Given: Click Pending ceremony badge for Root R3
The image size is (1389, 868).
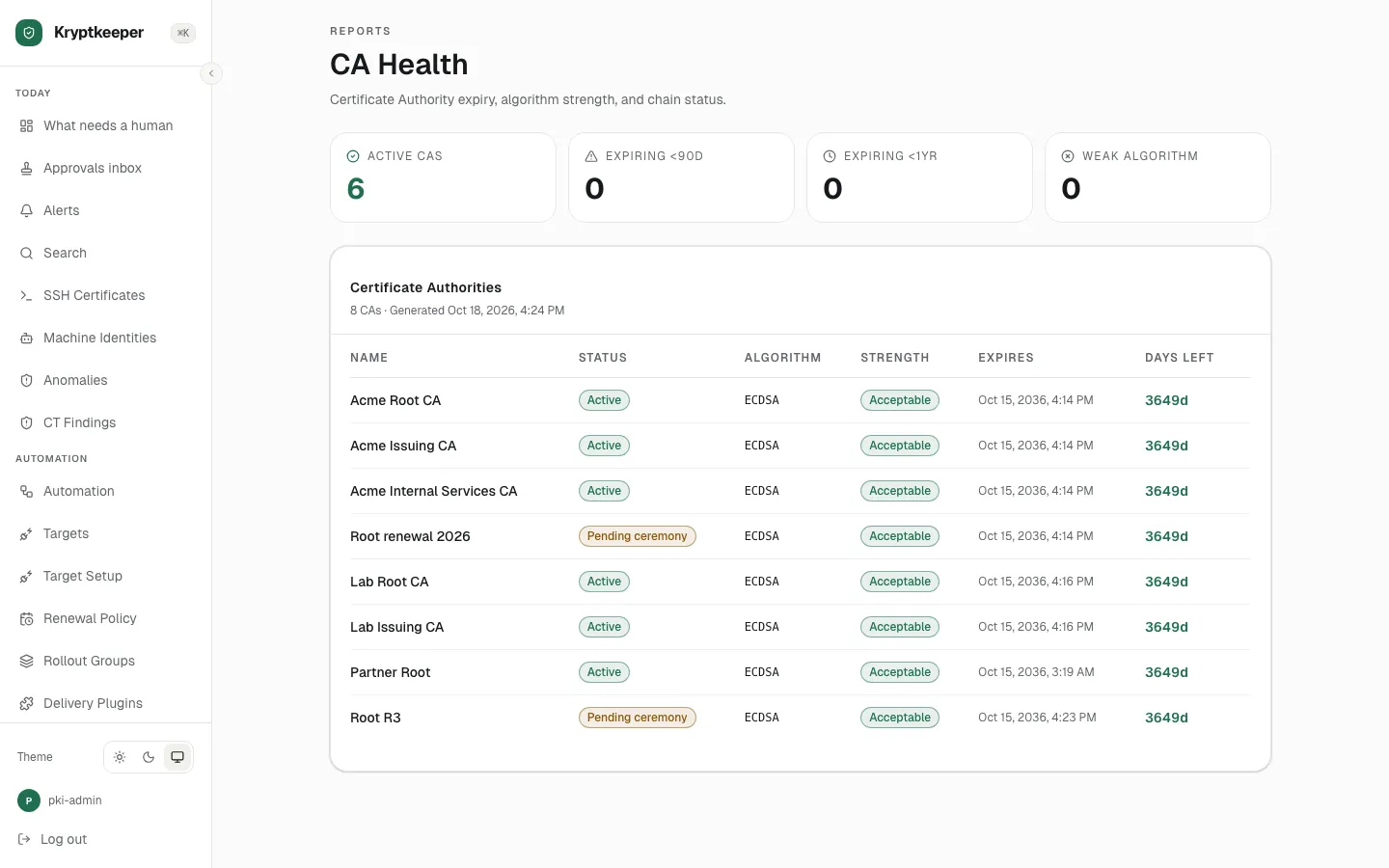Looking at the screenshot, I should tap(637, 718).
